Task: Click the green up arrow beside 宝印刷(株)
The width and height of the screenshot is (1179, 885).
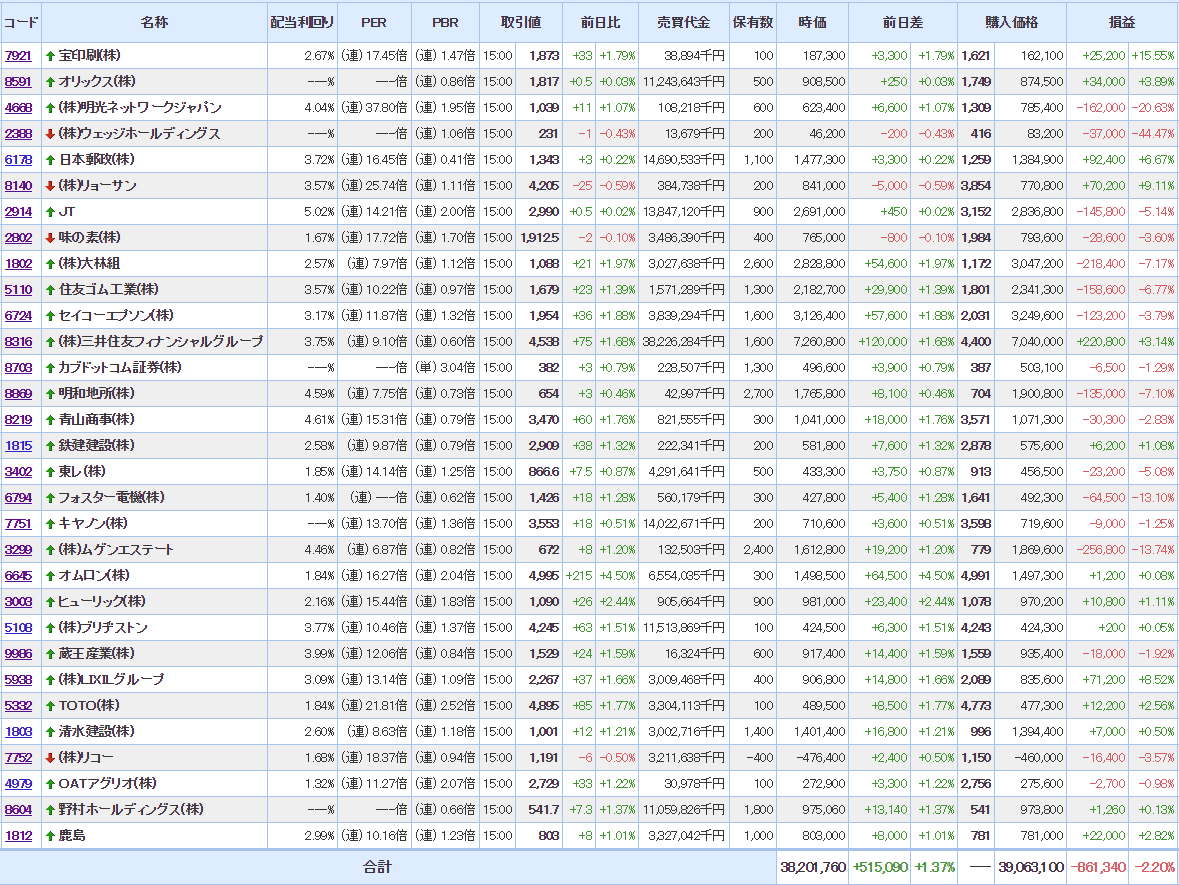Action: point(50,55)
